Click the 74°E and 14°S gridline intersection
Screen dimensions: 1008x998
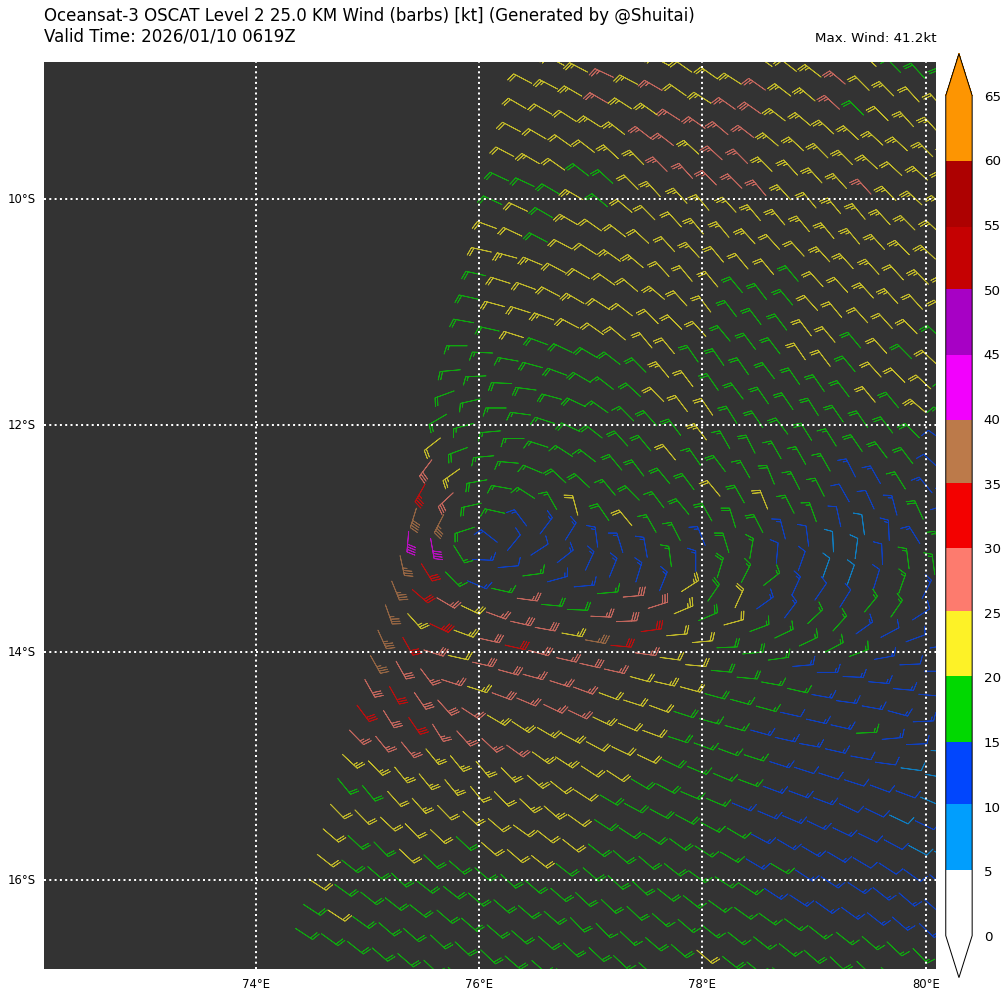coord(256,652)
